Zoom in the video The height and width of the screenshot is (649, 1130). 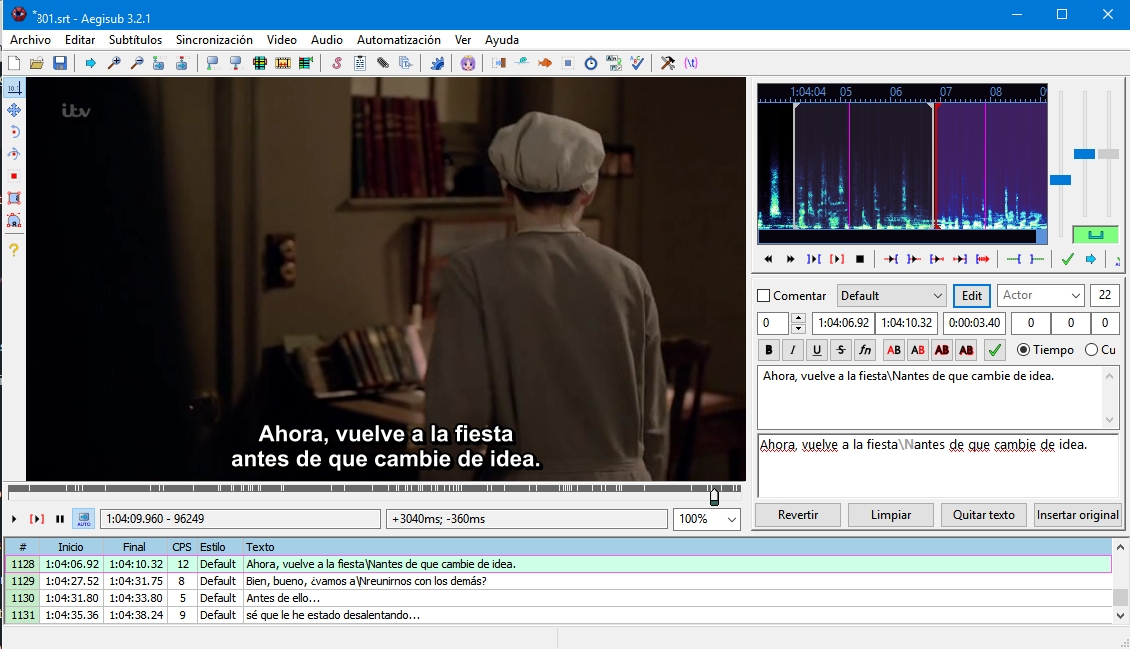(114, 63)
